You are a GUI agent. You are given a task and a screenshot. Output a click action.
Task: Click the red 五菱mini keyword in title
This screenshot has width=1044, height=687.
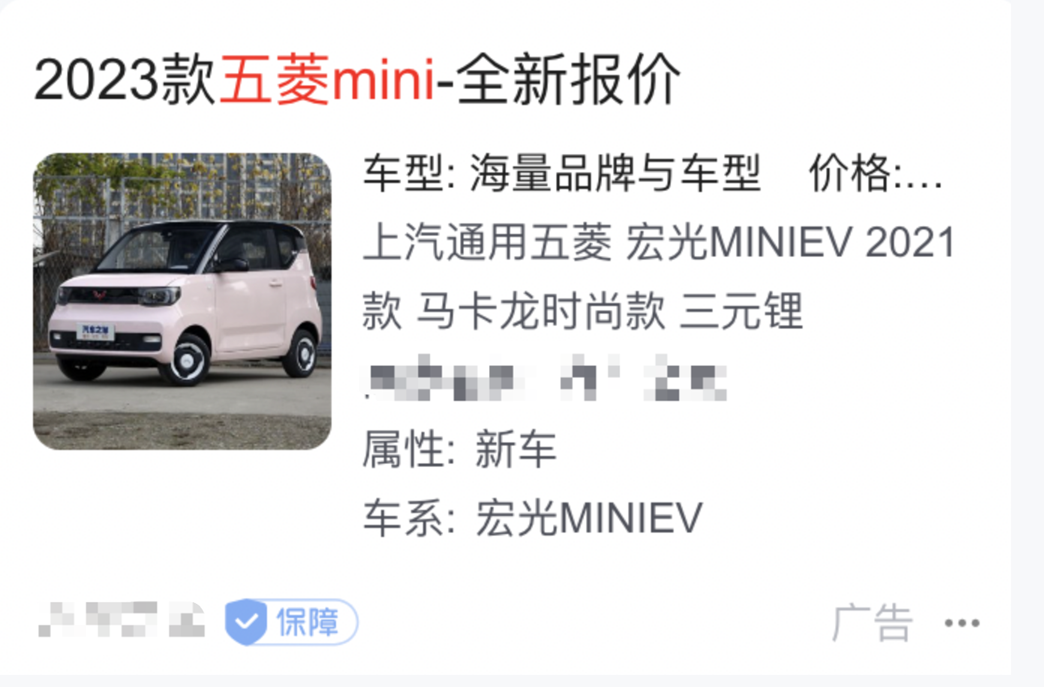[327, 81]
